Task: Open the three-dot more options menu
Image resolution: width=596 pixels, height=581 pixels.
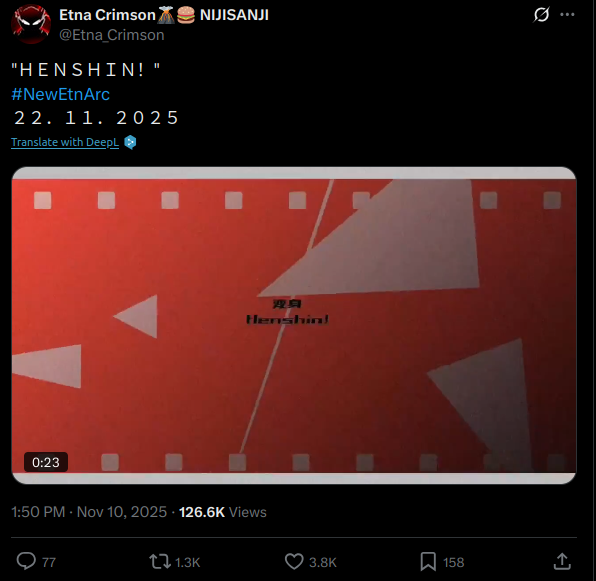Action: click(567, 14)
